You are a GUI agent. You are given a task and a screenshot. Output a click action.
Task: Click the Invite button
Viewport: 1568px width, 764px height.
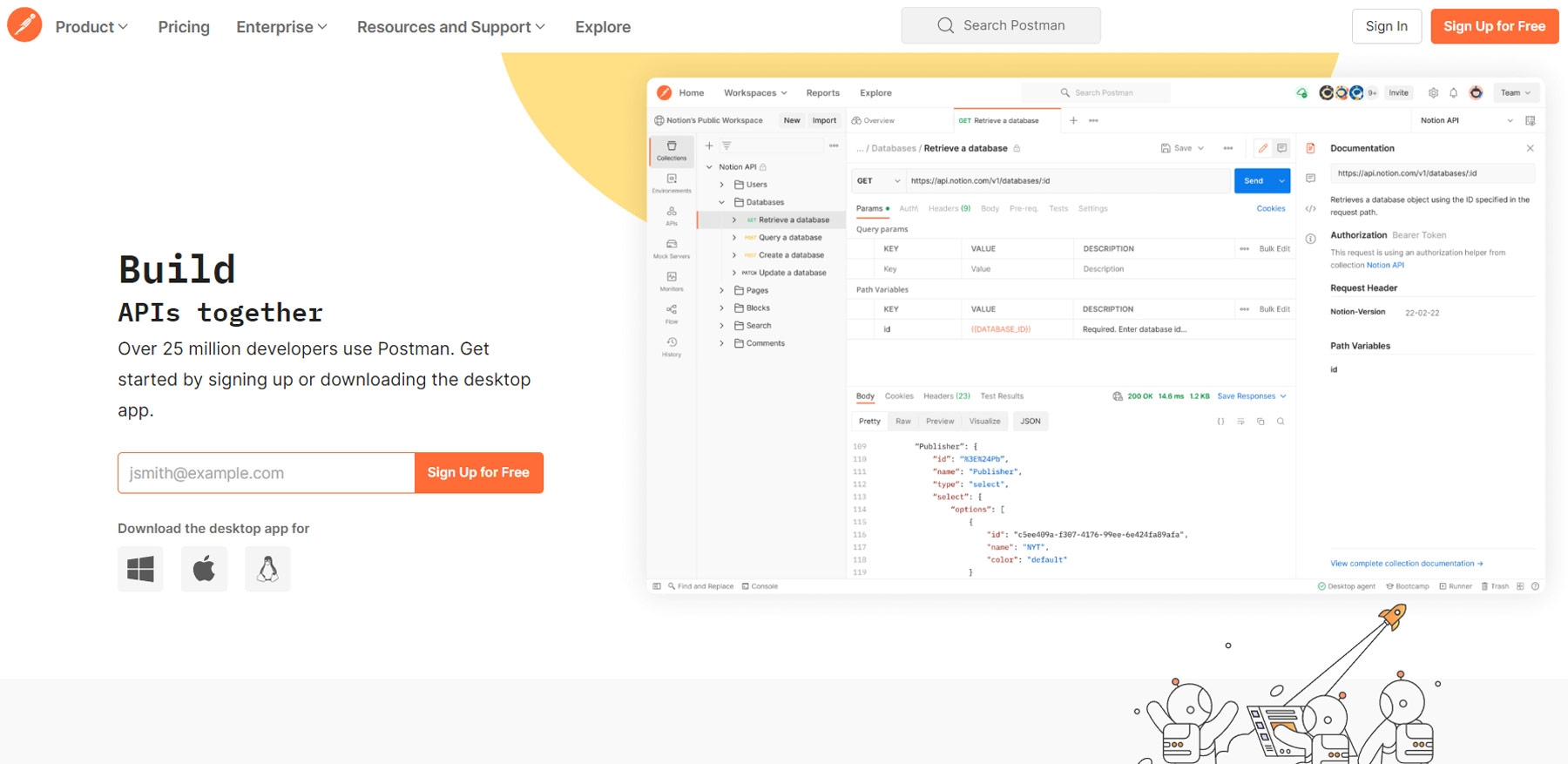1398,92
